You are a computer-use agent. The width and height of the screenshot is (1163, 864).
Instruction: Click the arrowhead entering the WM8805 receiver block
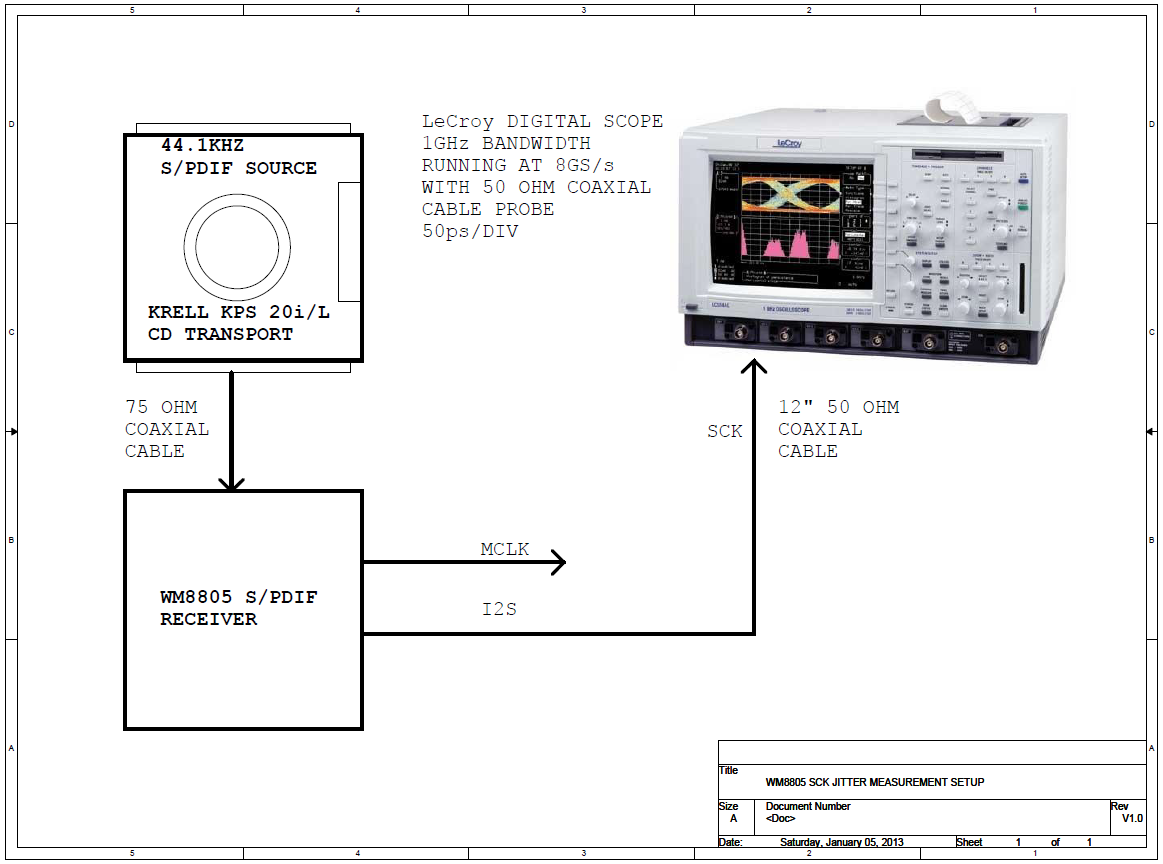[231, 484]
